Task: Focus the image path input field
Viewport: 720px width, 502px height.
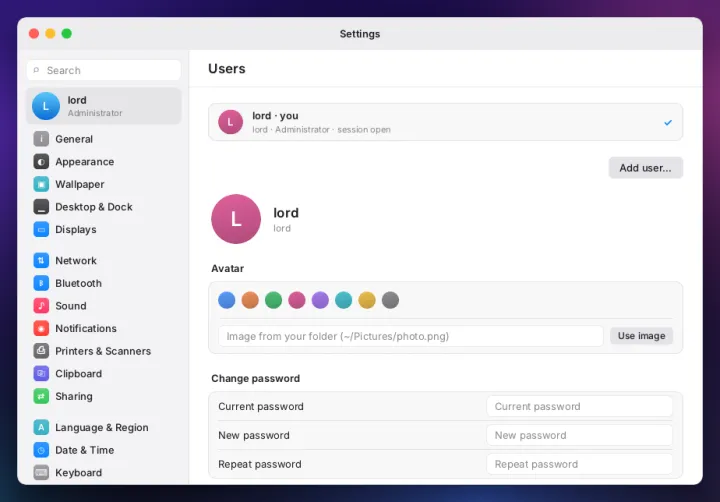Action: click(x=411, y=336)
